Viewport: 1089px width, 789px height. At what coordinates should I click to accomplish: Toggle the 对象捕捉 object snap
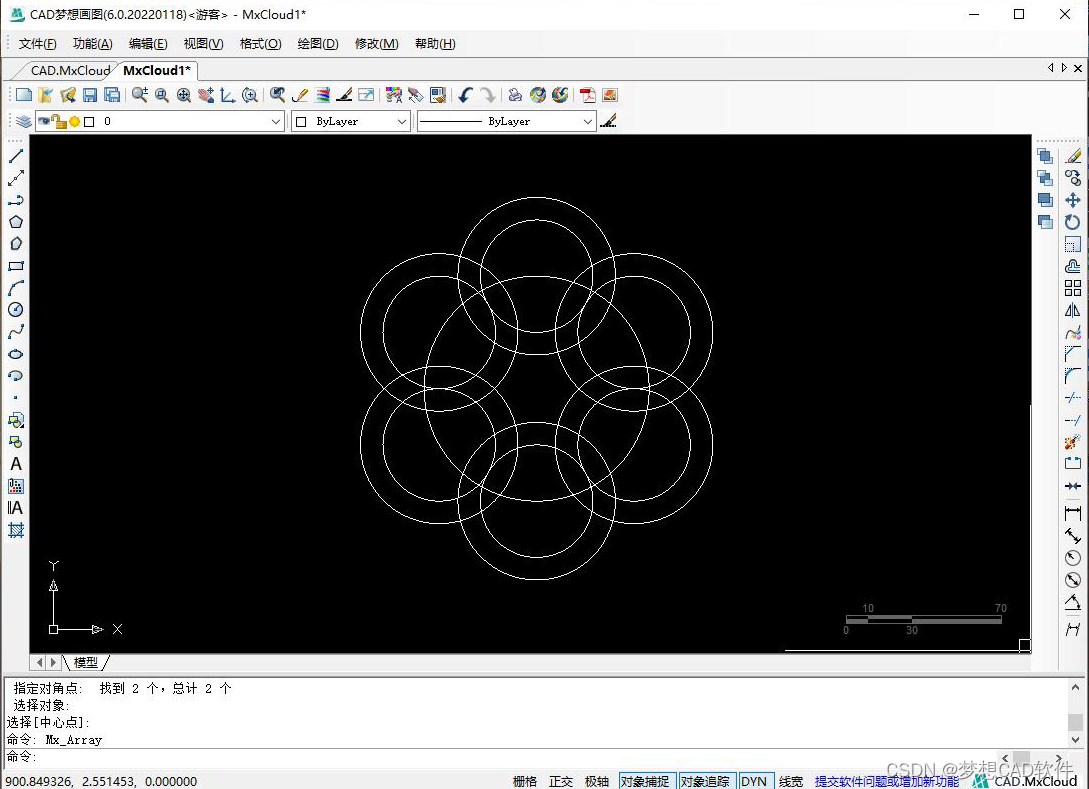(x=645, y=781)
